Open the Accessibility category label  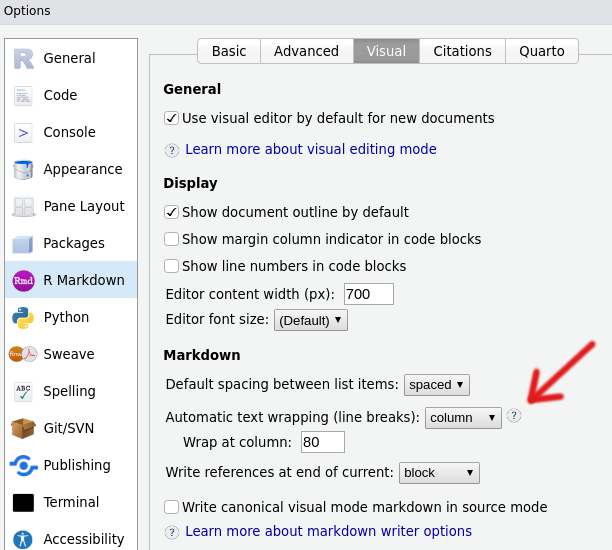(84, 539)
